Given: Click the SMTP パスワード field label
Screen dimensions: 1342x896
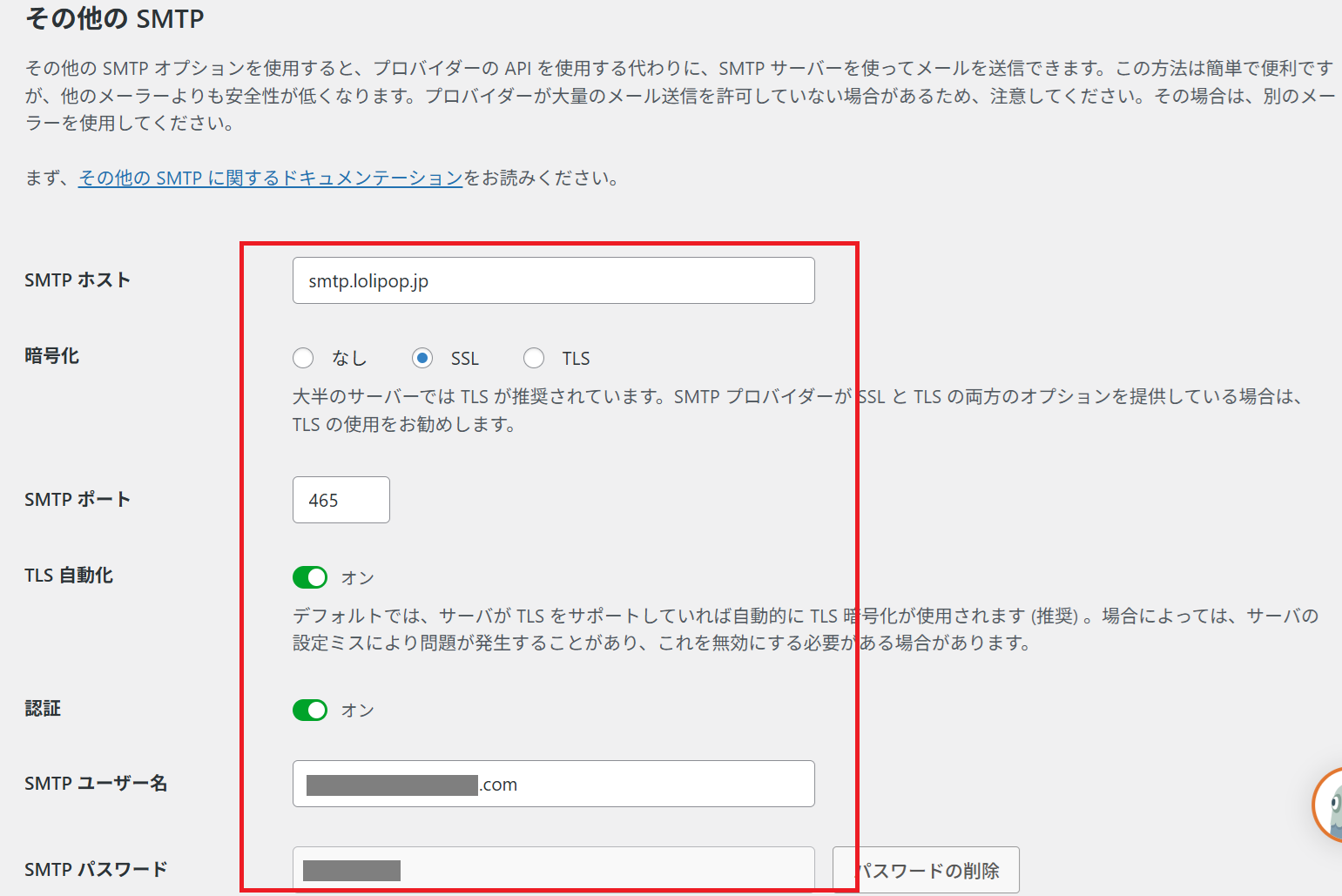Looking at the screenshot, I should (96, 869).
